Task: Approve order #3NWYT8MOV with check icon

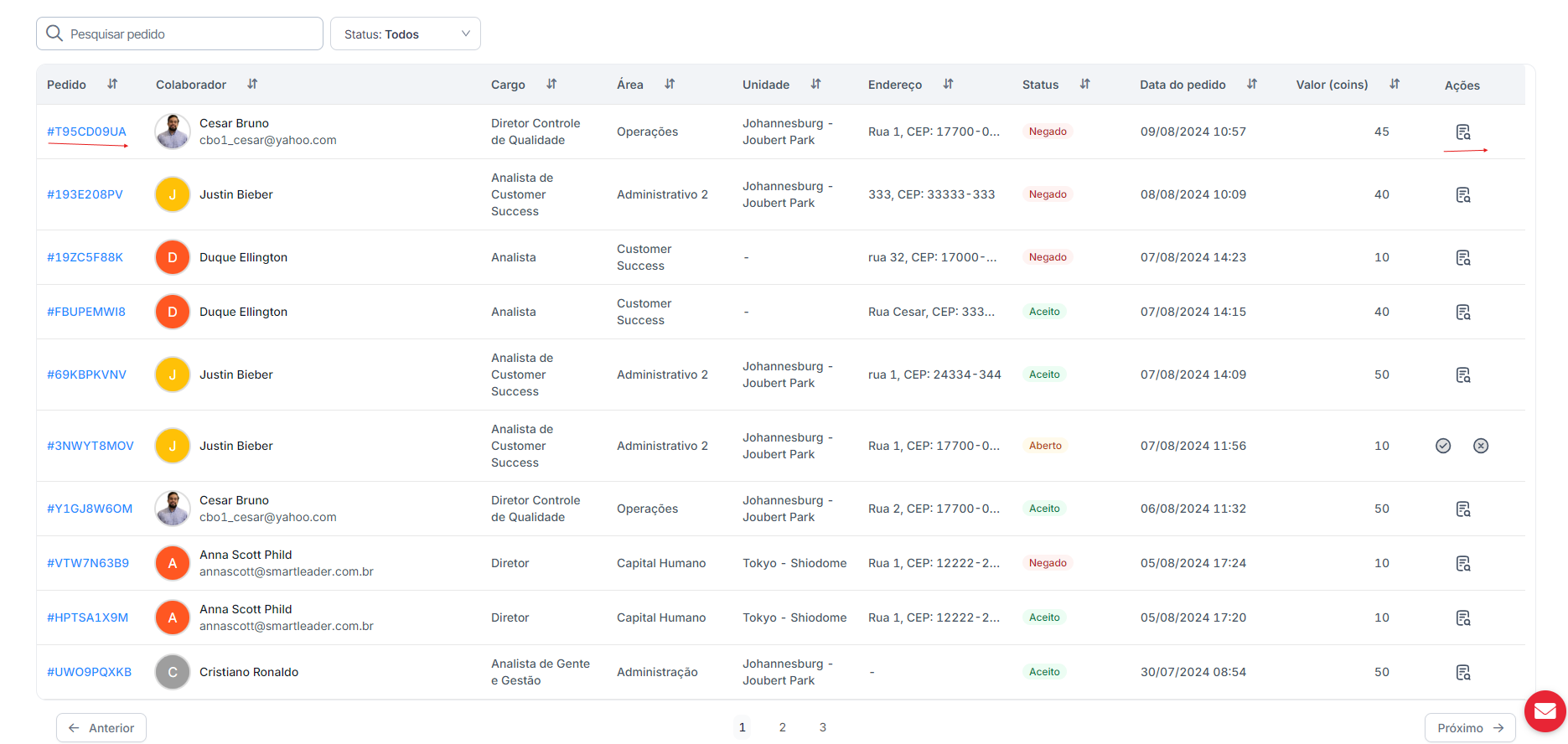Action: click(1443, 446)
